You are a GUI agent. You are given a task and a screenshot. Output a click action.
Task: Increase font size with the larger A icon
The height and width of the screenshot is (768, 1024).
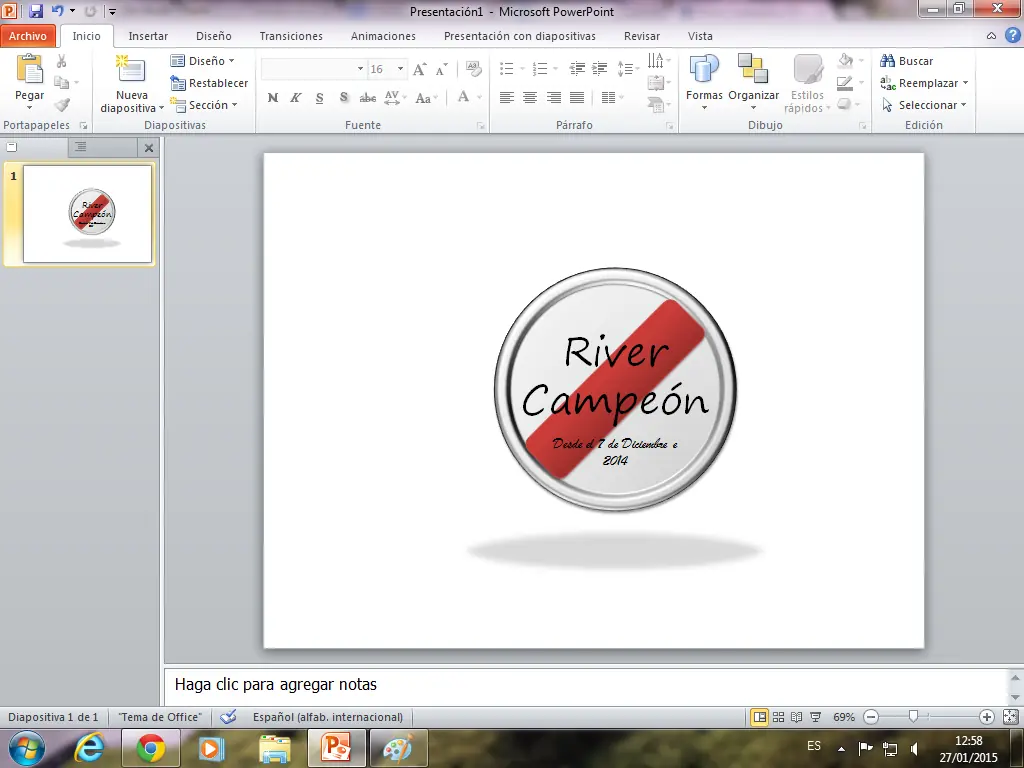[419, 69]
